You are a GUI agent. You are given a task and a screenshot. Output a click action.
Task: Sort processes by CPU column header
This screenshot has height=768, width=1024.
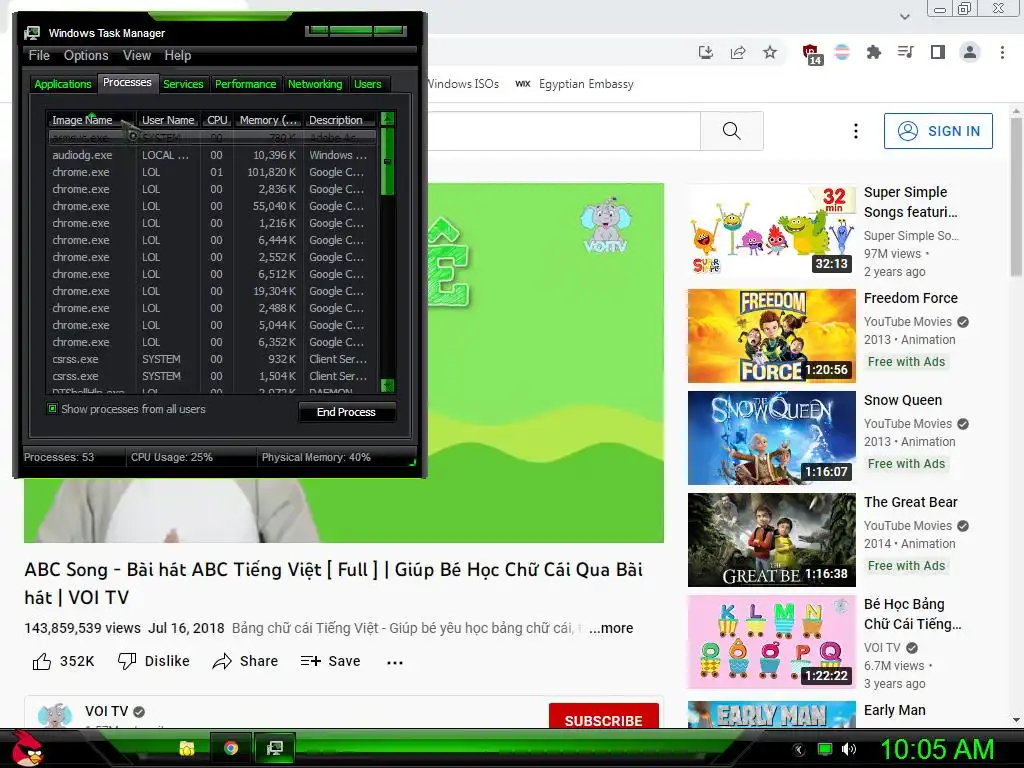pos(217,120)
